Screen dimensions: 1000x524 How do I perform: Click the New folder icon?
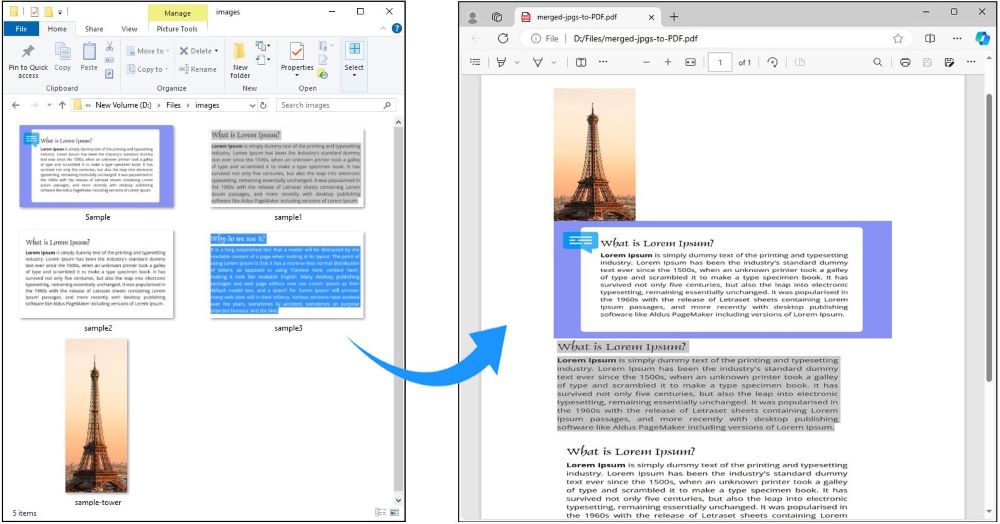tap(240, 52)
